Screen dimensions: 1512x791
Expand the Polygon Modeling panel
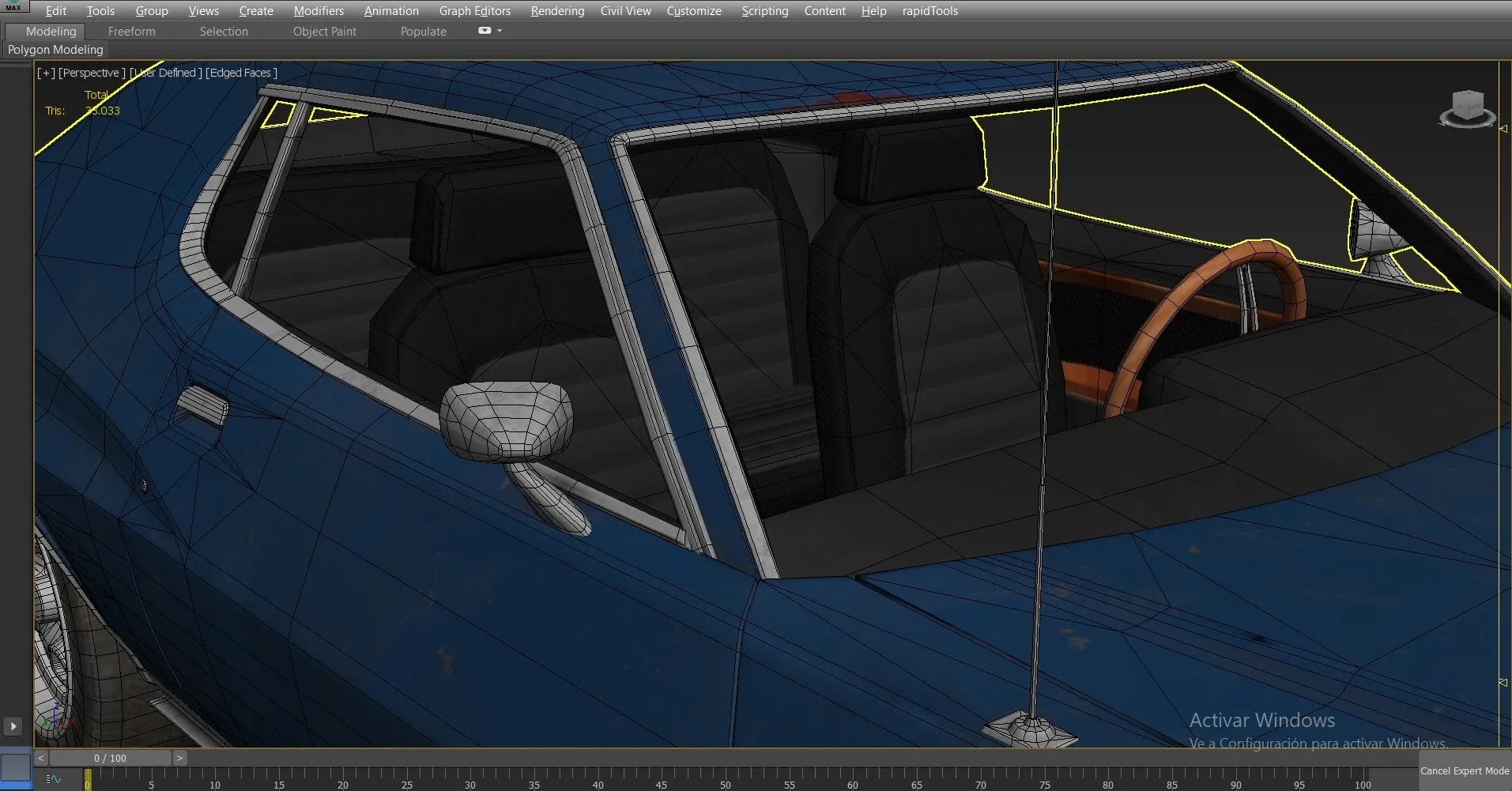55,50
